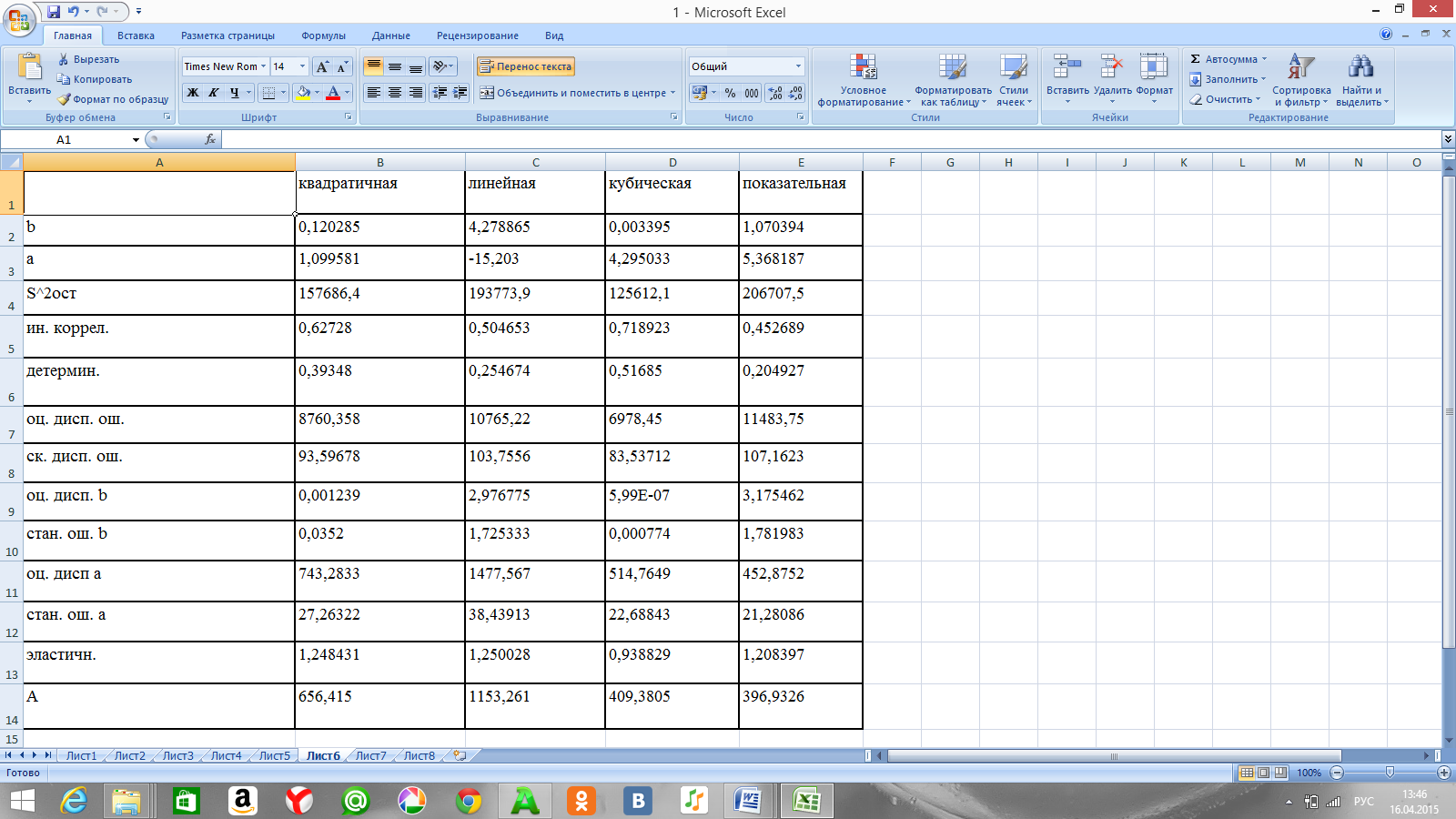Click the Increase Font Size icon
Viewport: 1456px width, 819px height.
pyautogui.click(x=322, y=66)
